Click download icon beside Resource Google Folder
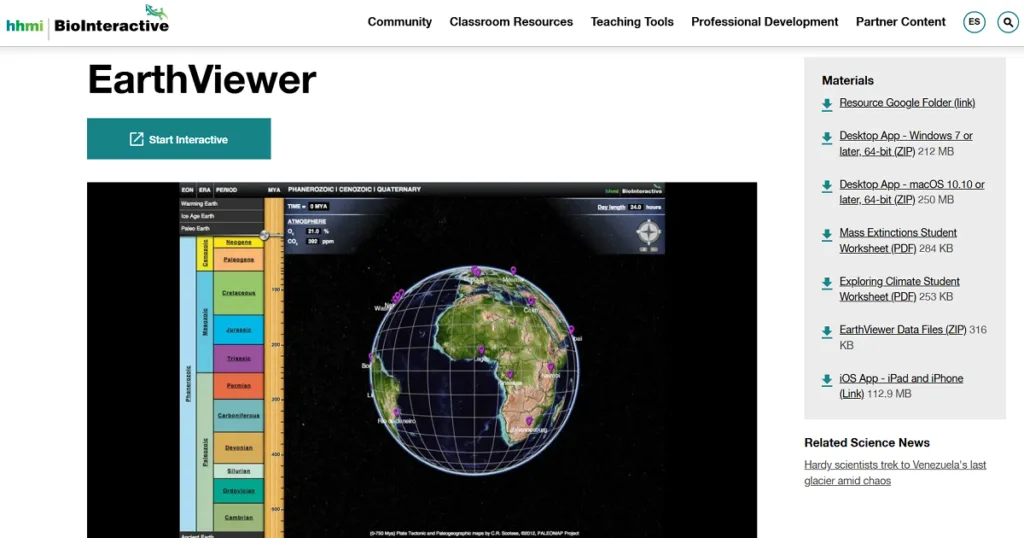Viewport: 1024px width, 538px height. coord(827,103)
